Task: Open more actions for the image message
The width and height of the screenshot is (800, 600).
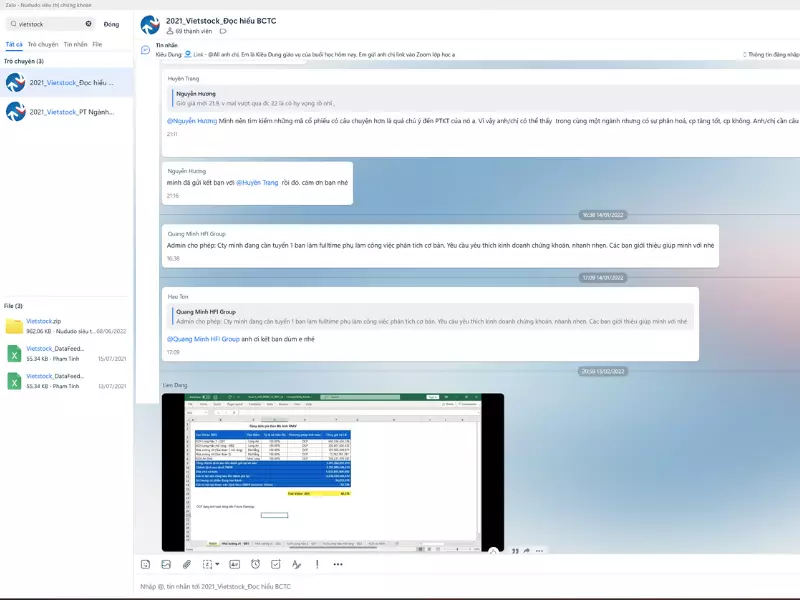Action: (x=539, y=551)
